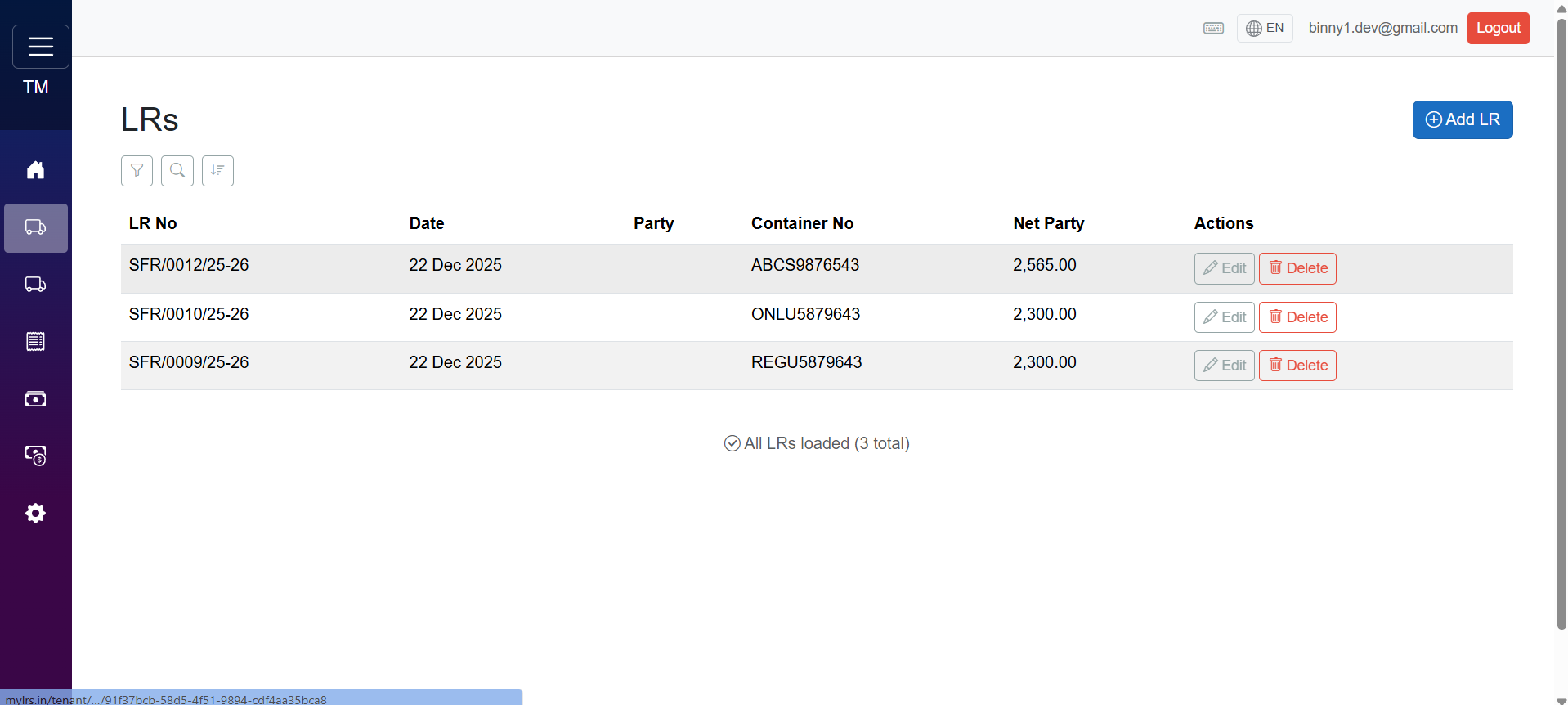
Task: Go to the Home dashboard icon
Action: [x=35, y=170]
